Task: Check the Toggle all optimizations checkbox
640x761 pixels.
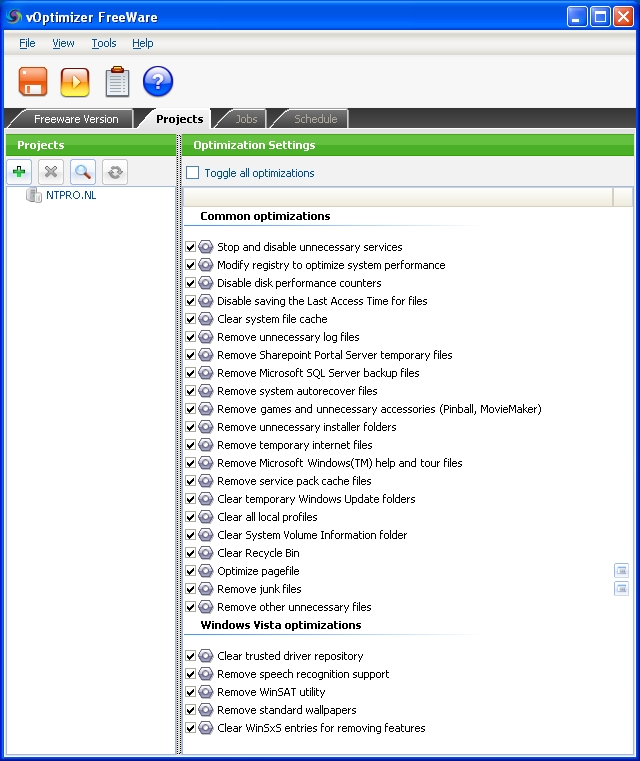Action: click(193, 173)
